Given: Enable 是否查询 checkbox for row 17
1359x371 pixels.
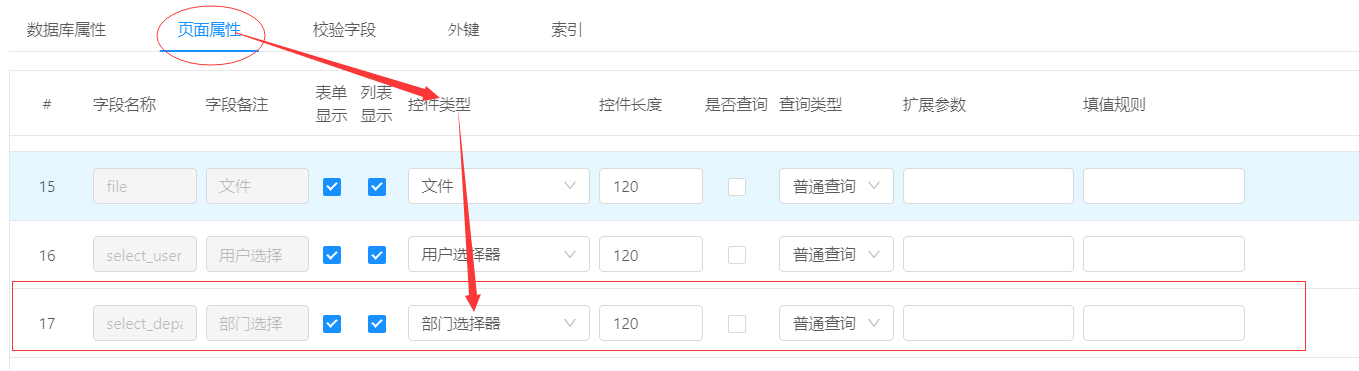Looking at the screenshot, I should click(x=737, y=323).
